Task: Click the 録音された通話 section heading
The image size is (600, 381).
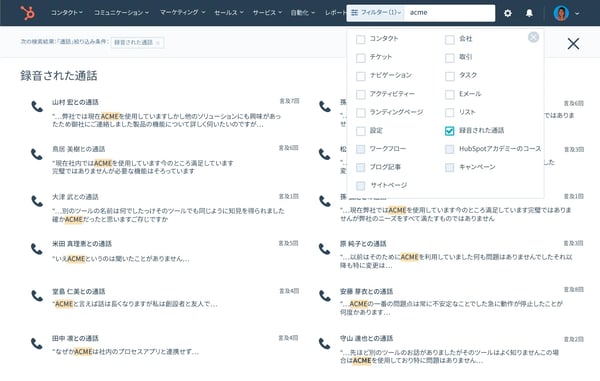Action: tap(59, 75)
